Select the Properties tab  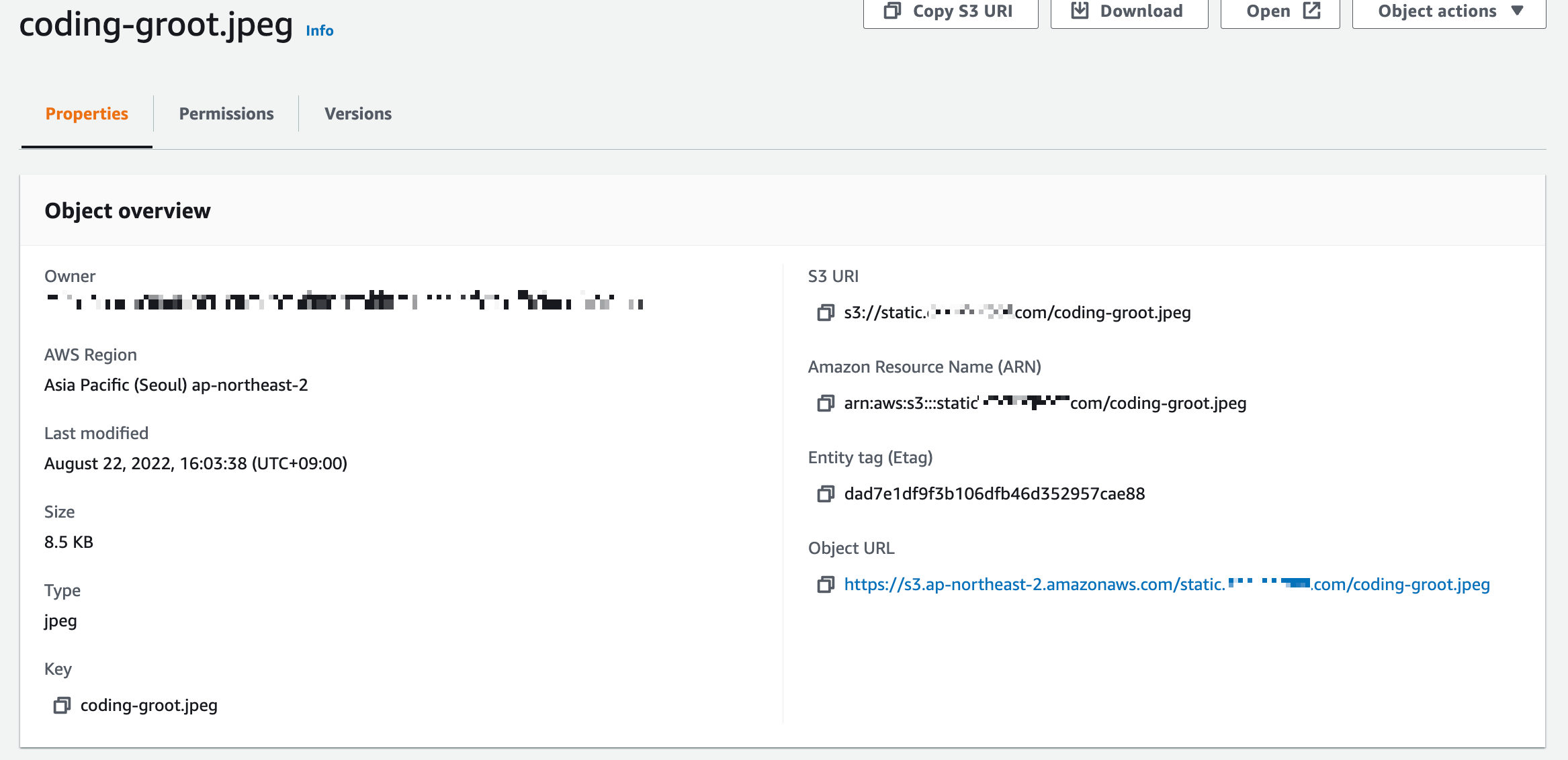point(87,114)
